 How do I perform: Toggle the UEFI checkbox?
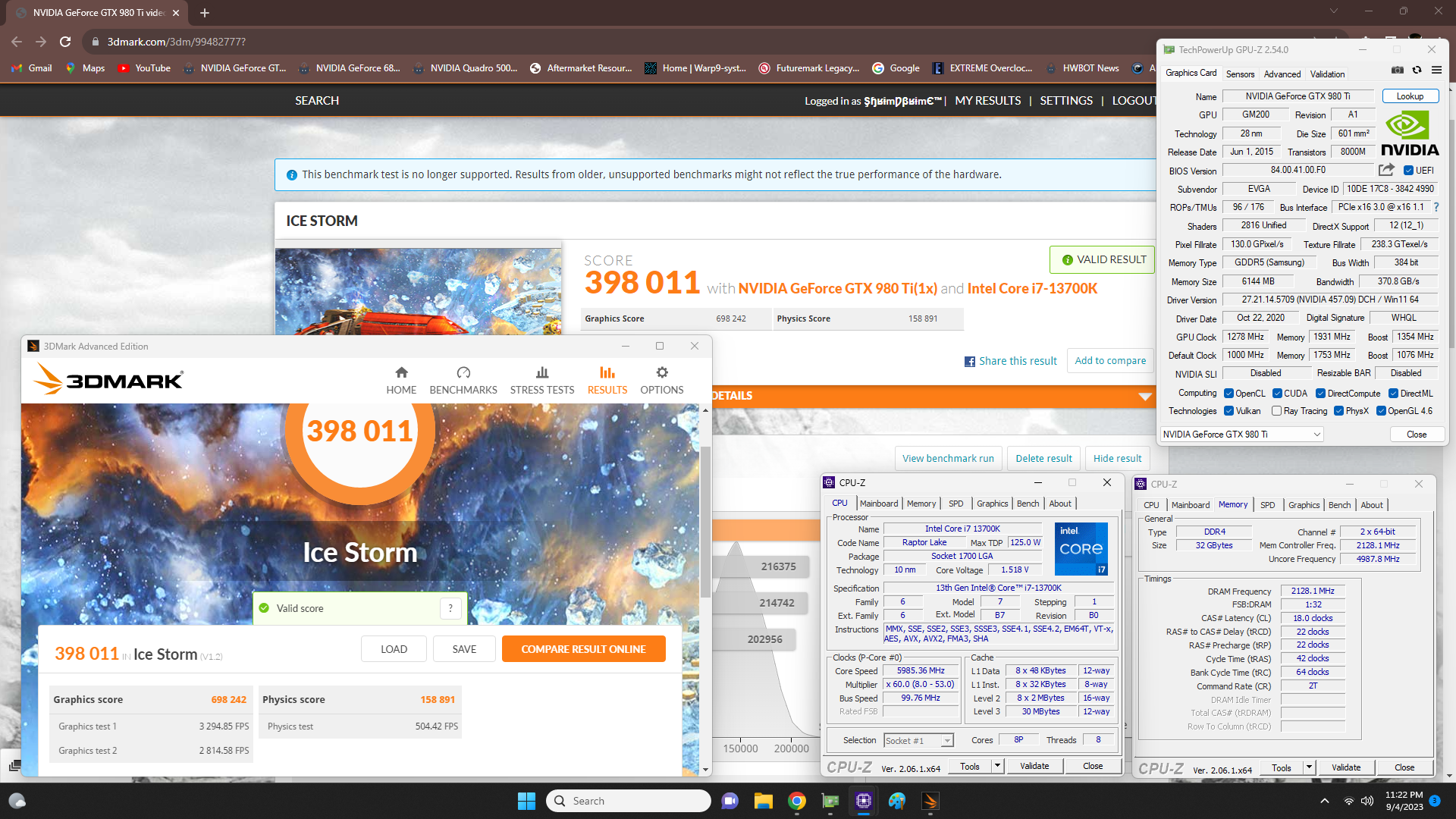1408,171
